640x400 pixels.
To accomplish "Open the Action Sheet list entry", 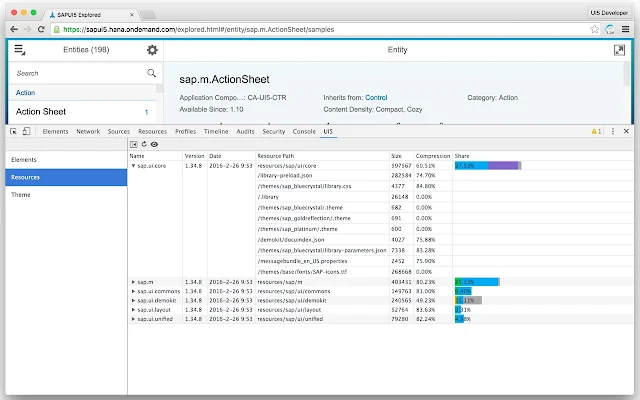I will 82,111.
